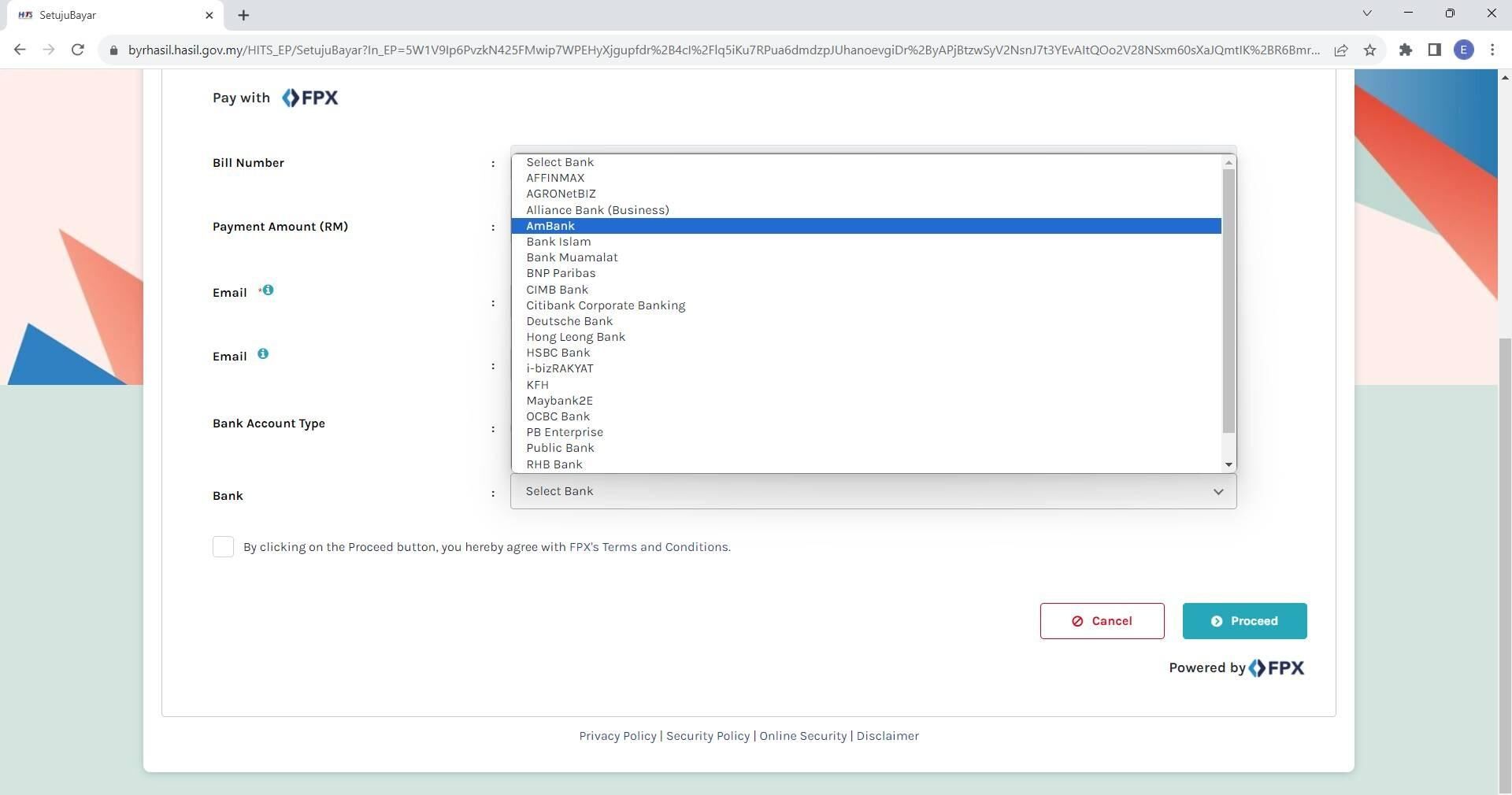1512x795 pixels.
Task: Select Maybank2E option
Action: [x=866, y=401]
